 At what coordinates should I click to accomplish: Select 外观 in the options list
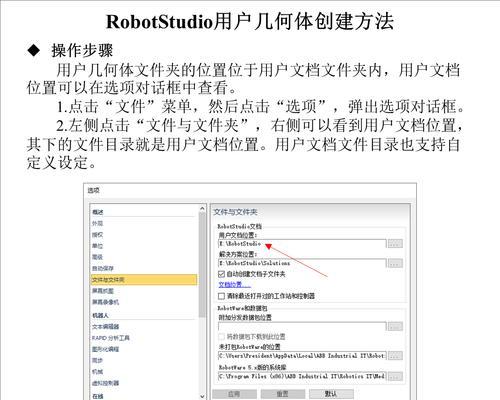coord(98,223)
